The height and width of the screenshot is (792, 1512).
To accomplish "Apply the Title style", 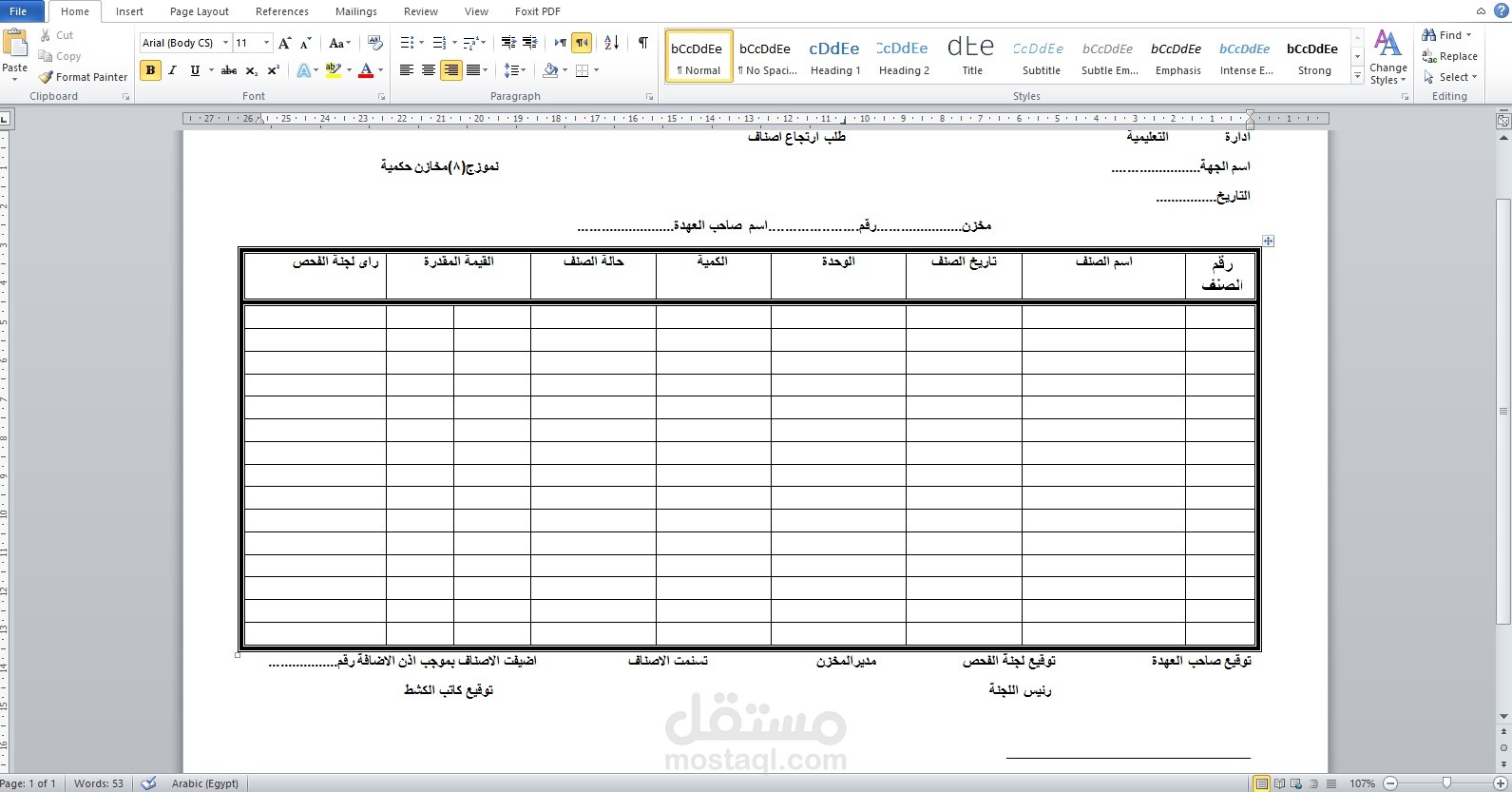I will point(971,57).
